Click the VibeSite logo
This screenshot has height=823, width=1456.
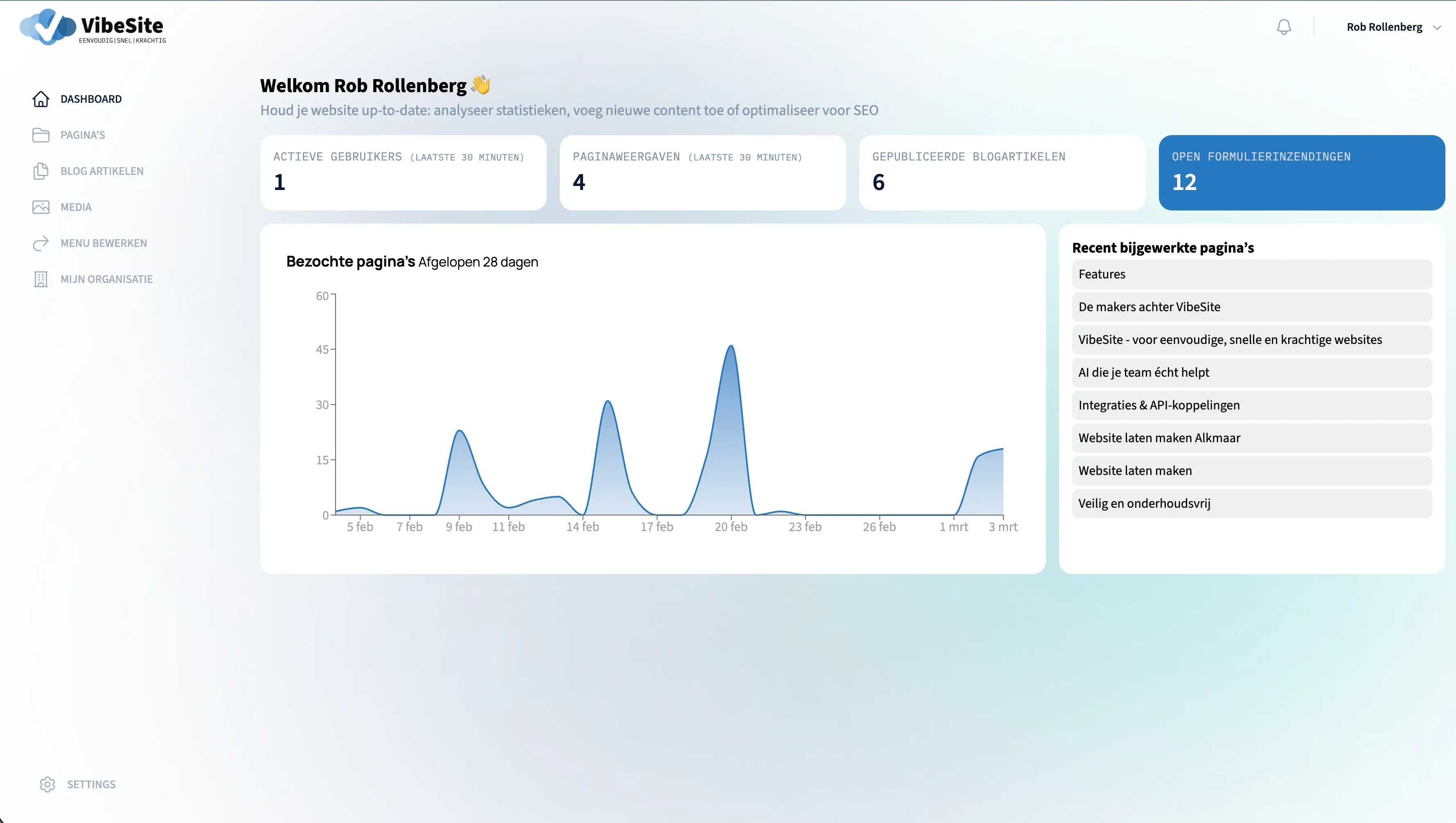[x=93, y=27]
